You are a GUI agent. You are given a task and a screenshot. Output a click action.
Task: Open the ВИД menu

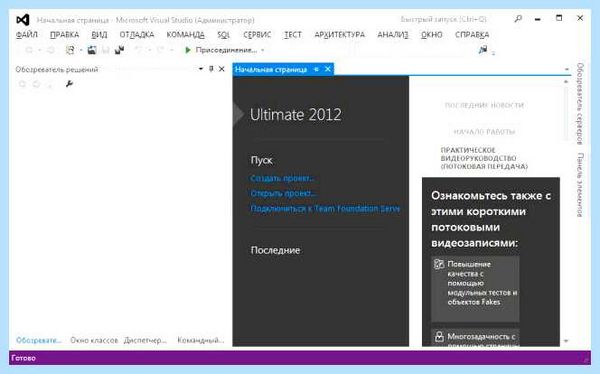[x=99, y=35]
